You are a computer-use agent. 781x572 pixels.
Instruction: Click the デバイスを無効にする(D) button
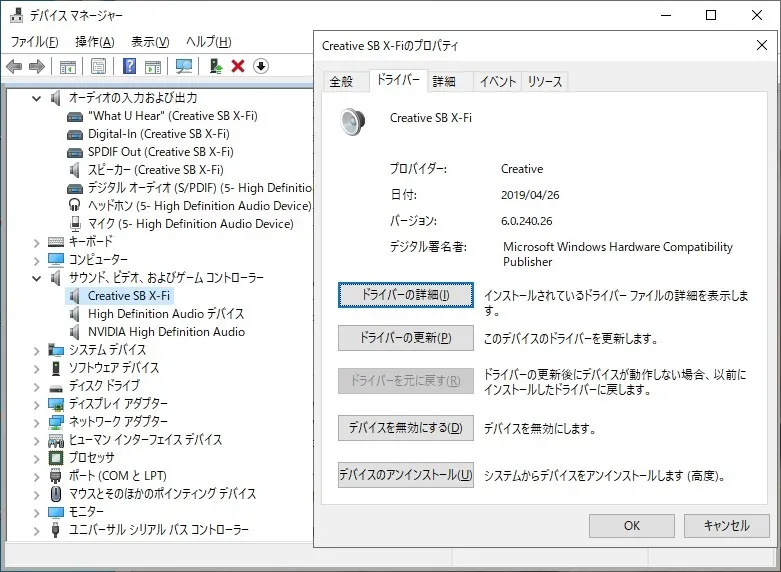tap(405, 428)
